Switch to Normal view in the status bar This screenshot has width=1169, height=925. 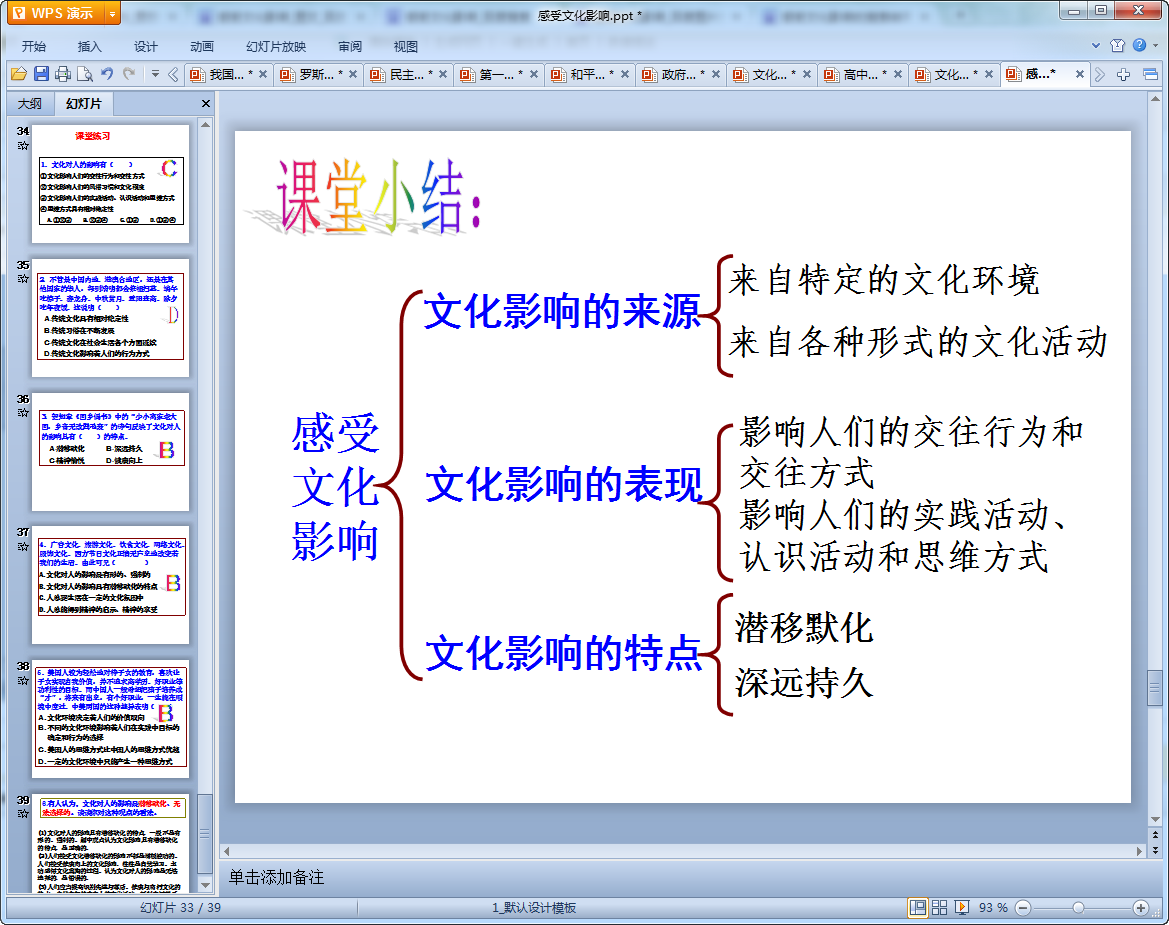[x=917, y=907]
